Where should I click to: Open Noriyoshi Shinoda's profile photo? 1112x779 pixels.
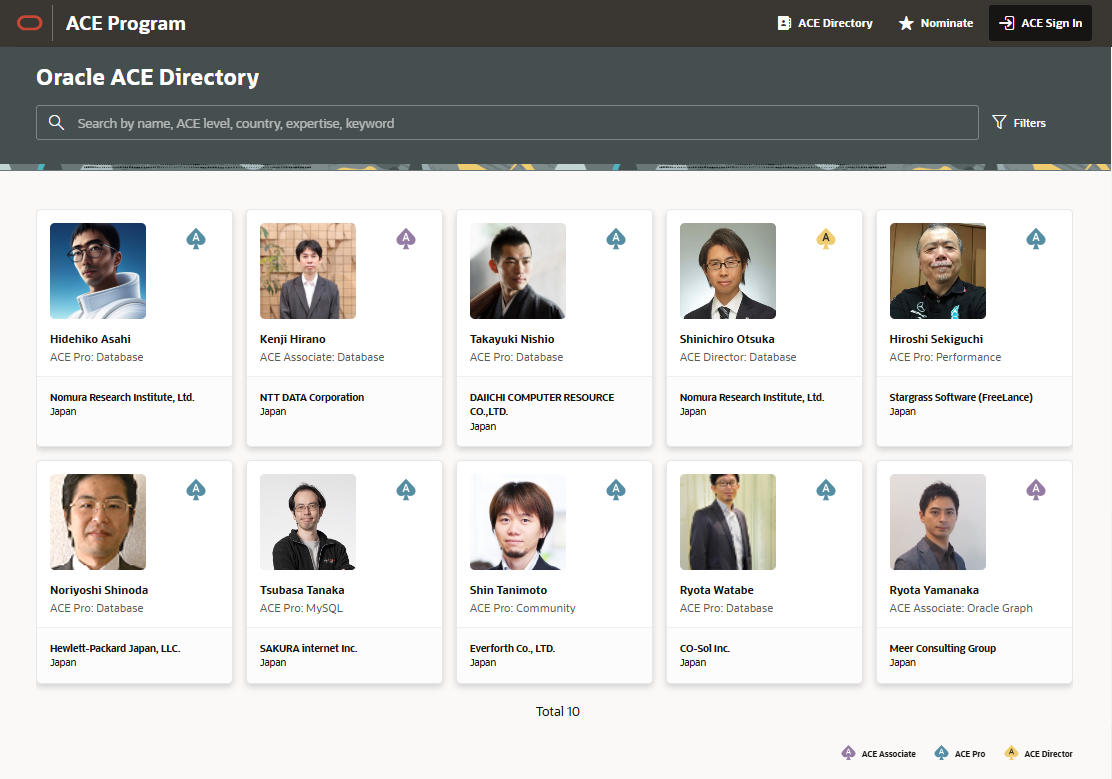coord(98,522)
